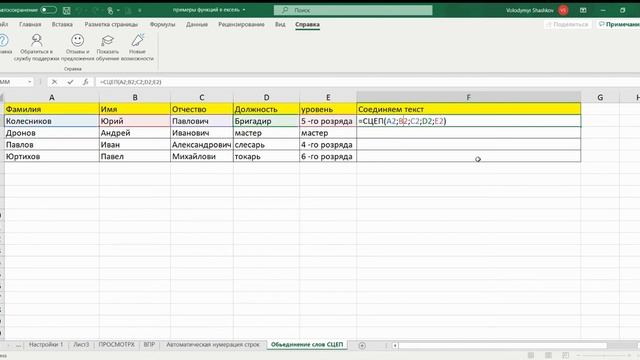
Task: Click the Save icon in title bar
Action: click(67, 10)
